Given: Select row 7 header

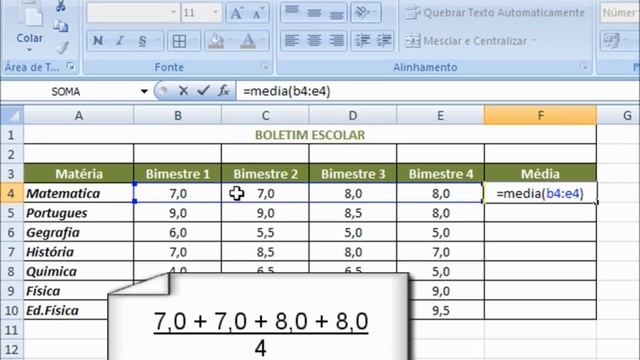Looking at the screenshot, I should [11, 252].
